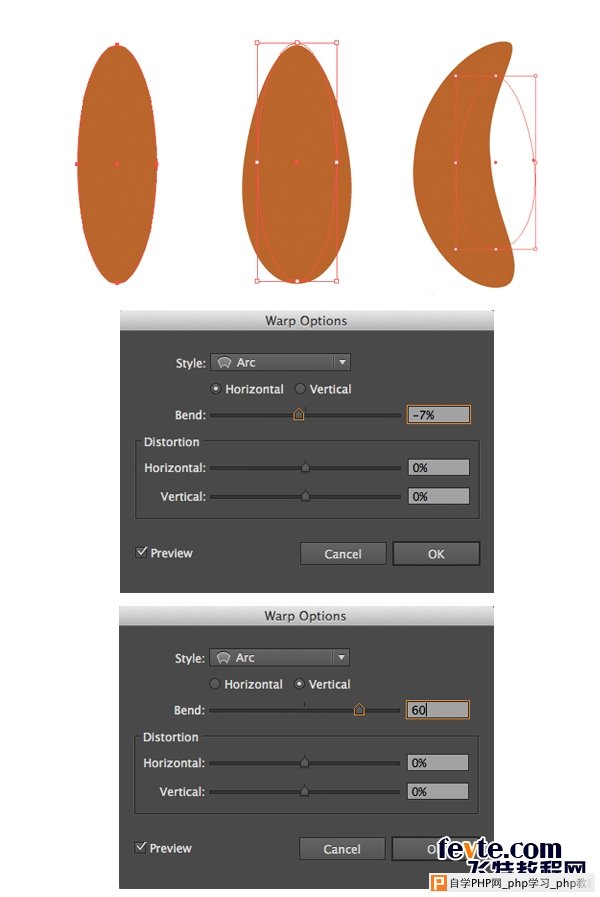
Task: Click Arc style icon in upper dialog
Action: (224, 363)
